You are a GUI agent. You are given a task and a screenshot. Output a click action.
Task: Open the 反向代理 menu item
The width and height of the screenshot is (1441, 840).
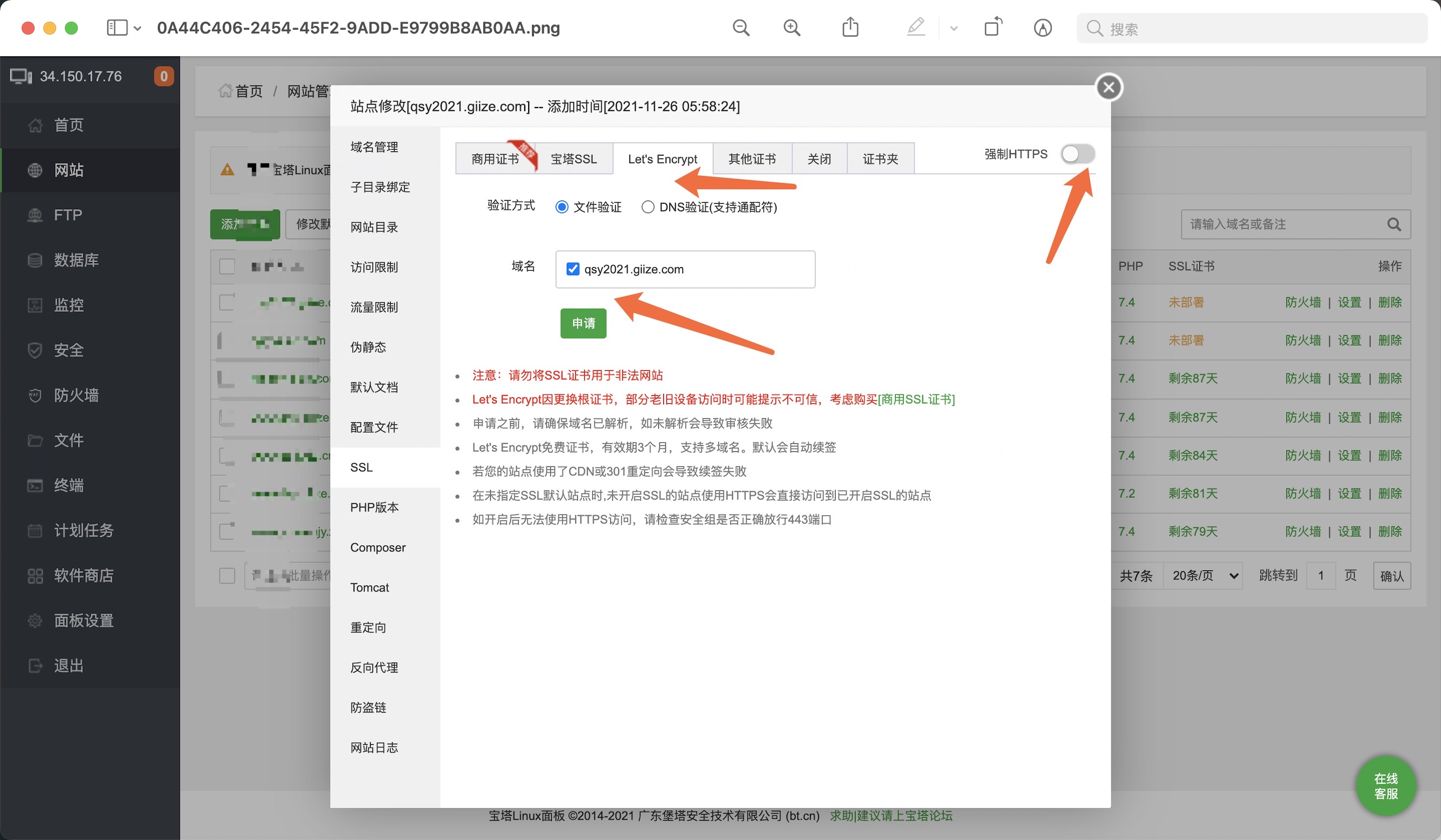(374, 668)
